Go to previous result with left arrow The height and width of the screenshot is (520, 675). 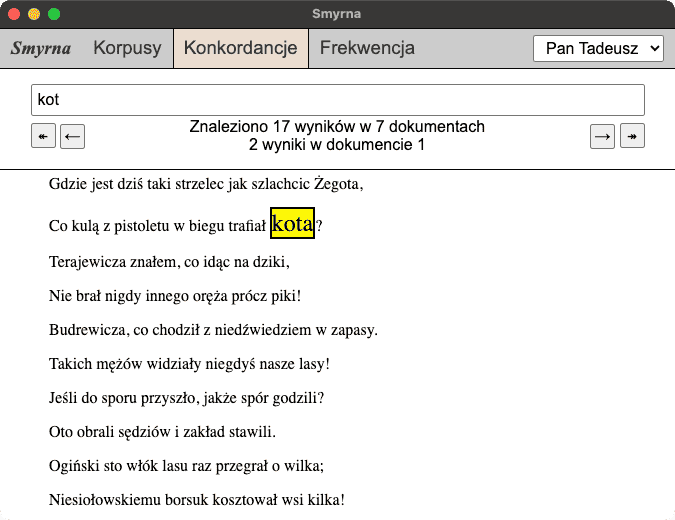(72, 136)
